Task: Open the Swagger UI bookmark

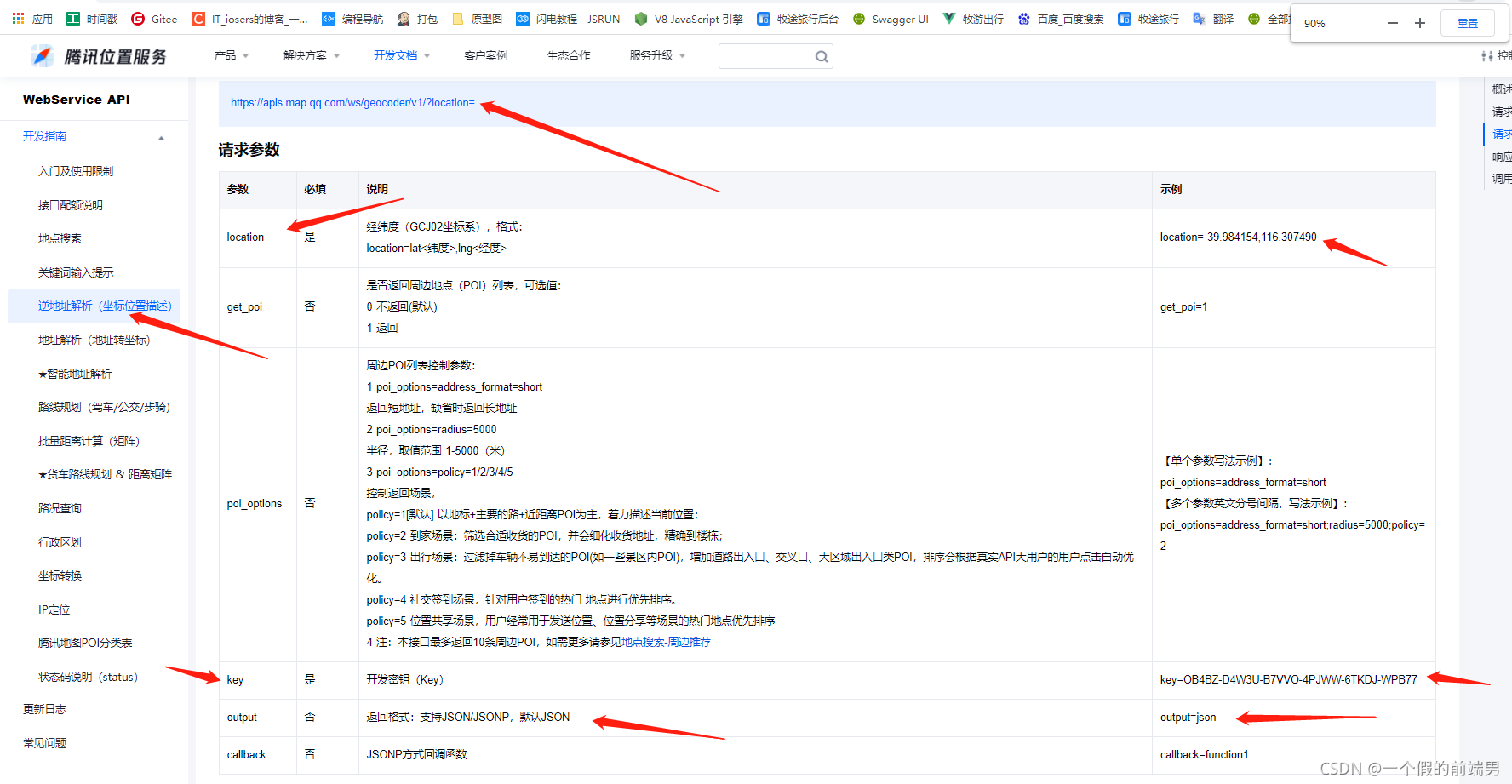Action: click(x=891, y=18)
